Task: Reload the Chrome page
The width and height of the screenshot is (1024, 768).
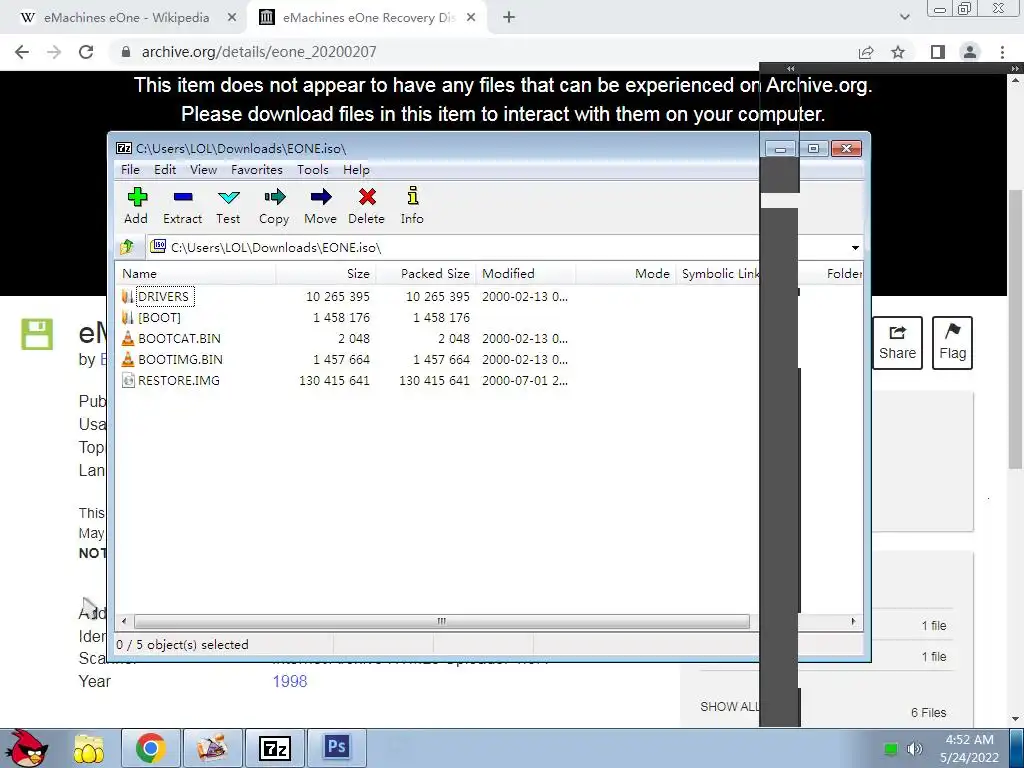Action: (86, 52)
